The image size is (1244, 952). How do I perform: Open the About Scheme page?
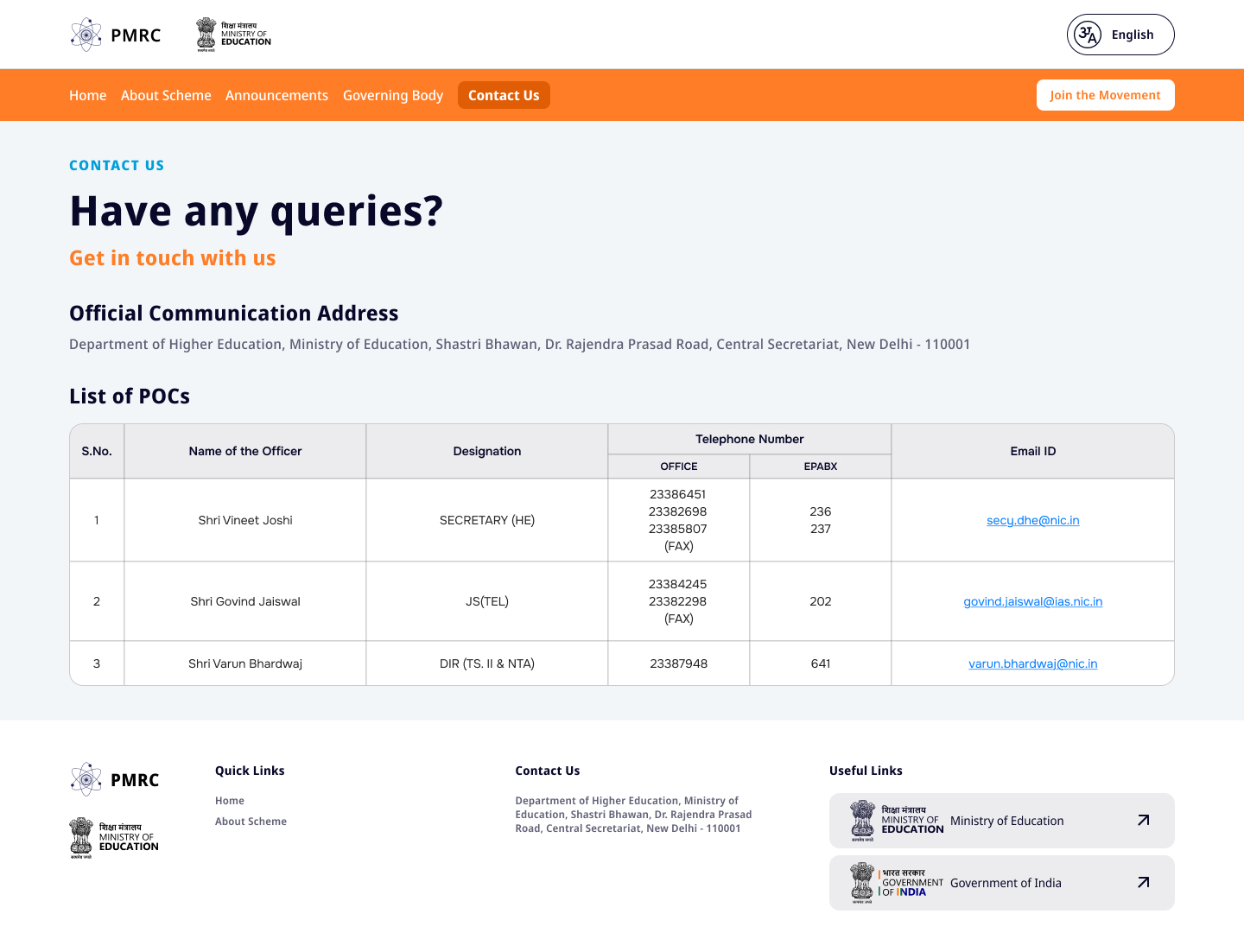point(166,95)
